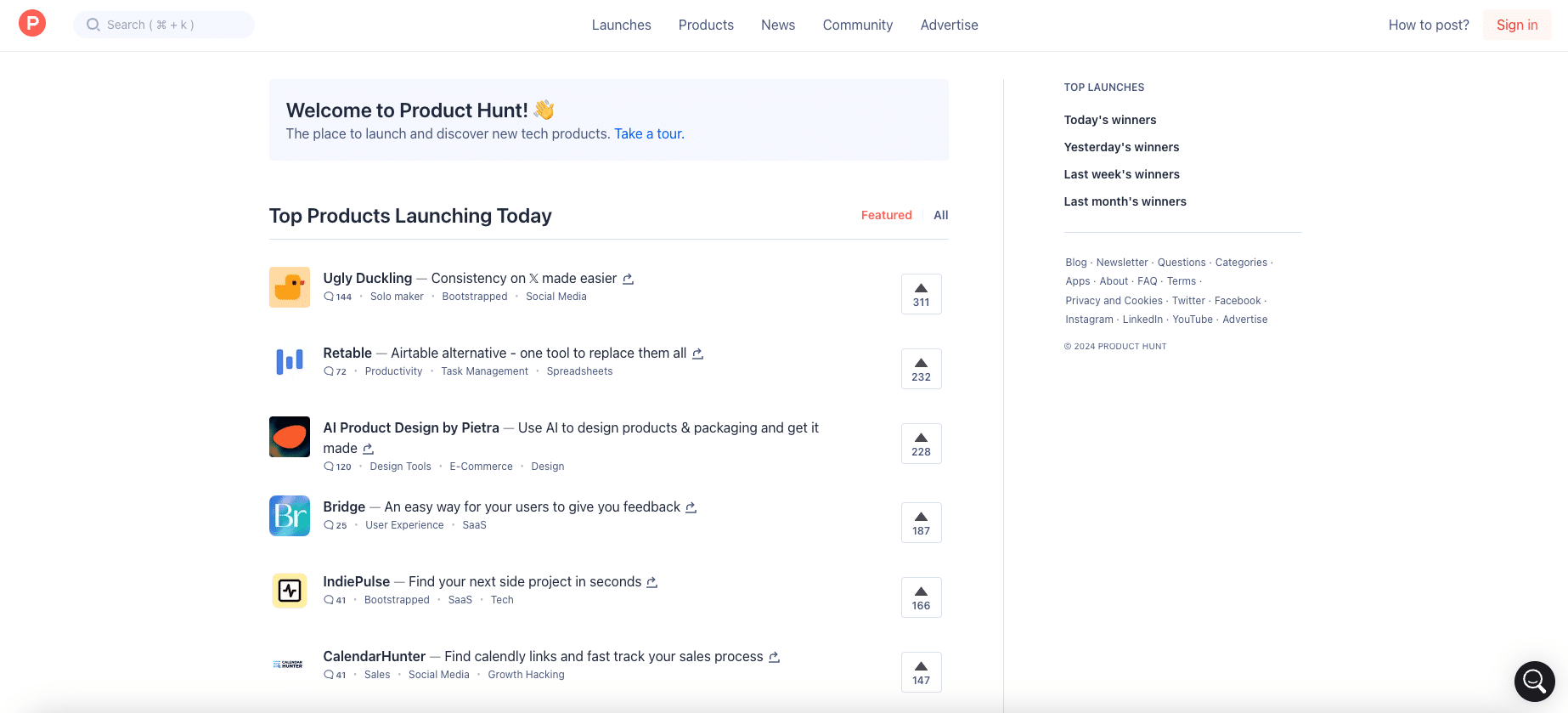Open the Instagram footer link
Screen dimensions: 1568x713
click(x=1090, y=320)
